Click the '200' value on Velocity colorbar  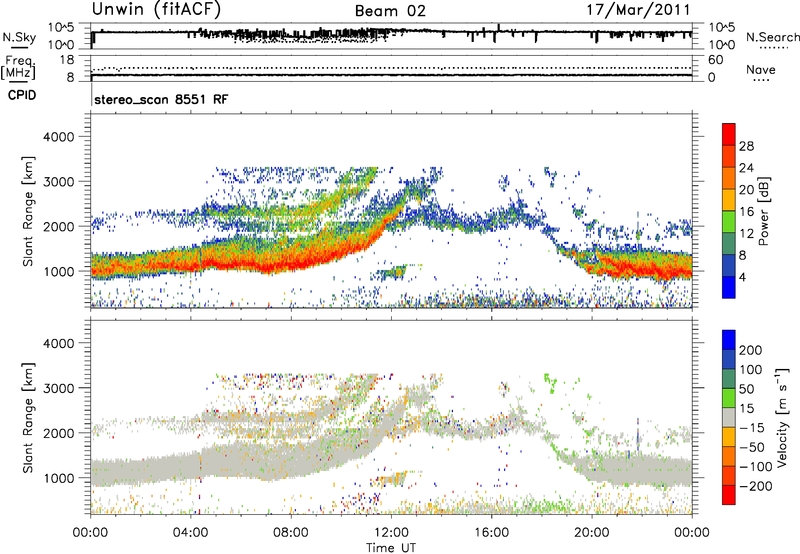[x=751, y=350]
